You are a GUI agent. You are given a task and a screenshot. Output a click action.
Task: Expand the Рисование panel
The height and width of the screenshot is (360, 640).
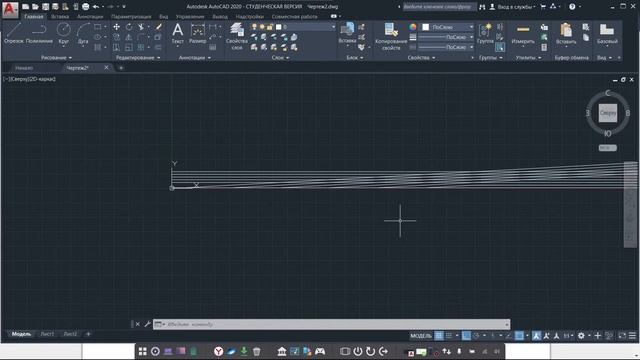56,58
